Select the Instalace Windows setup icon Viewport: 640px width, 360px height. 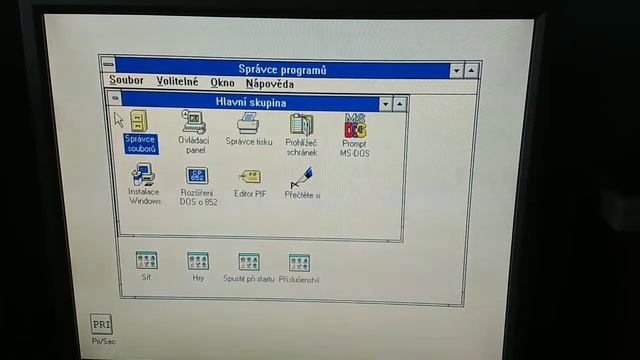[143, 174]
